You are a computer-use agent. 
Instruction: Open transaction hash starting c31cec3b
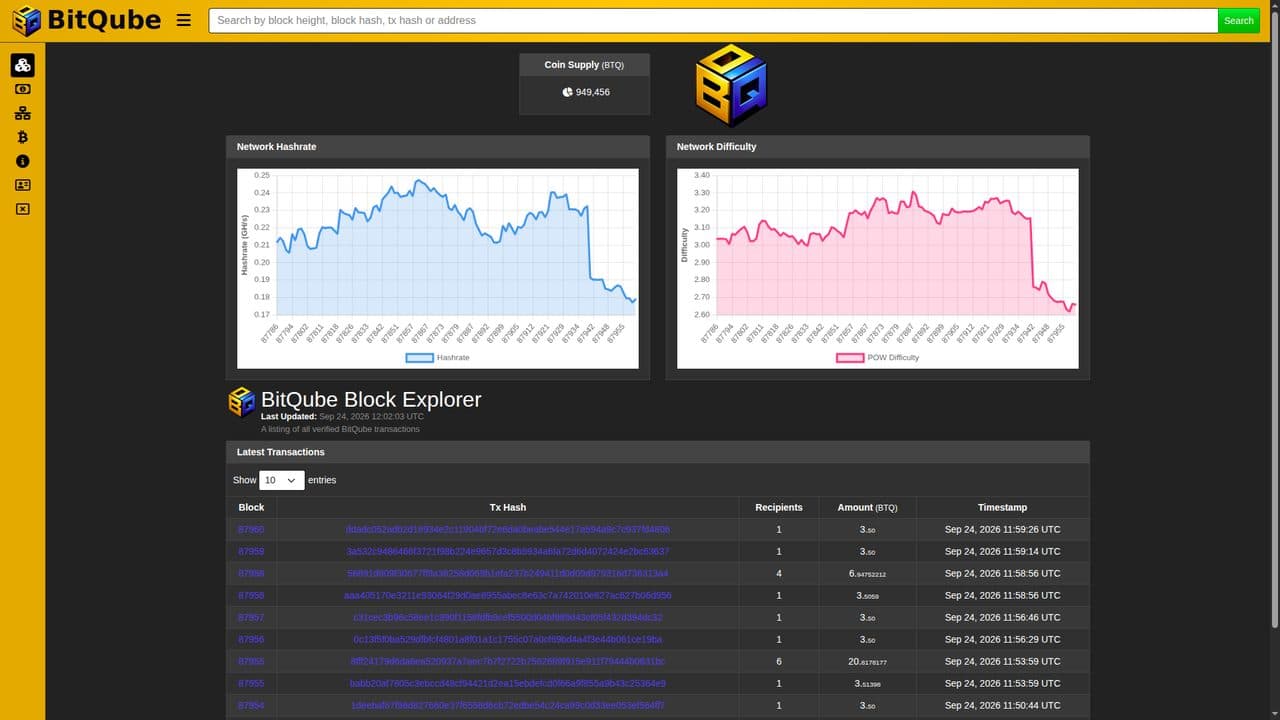pos(507,617)
